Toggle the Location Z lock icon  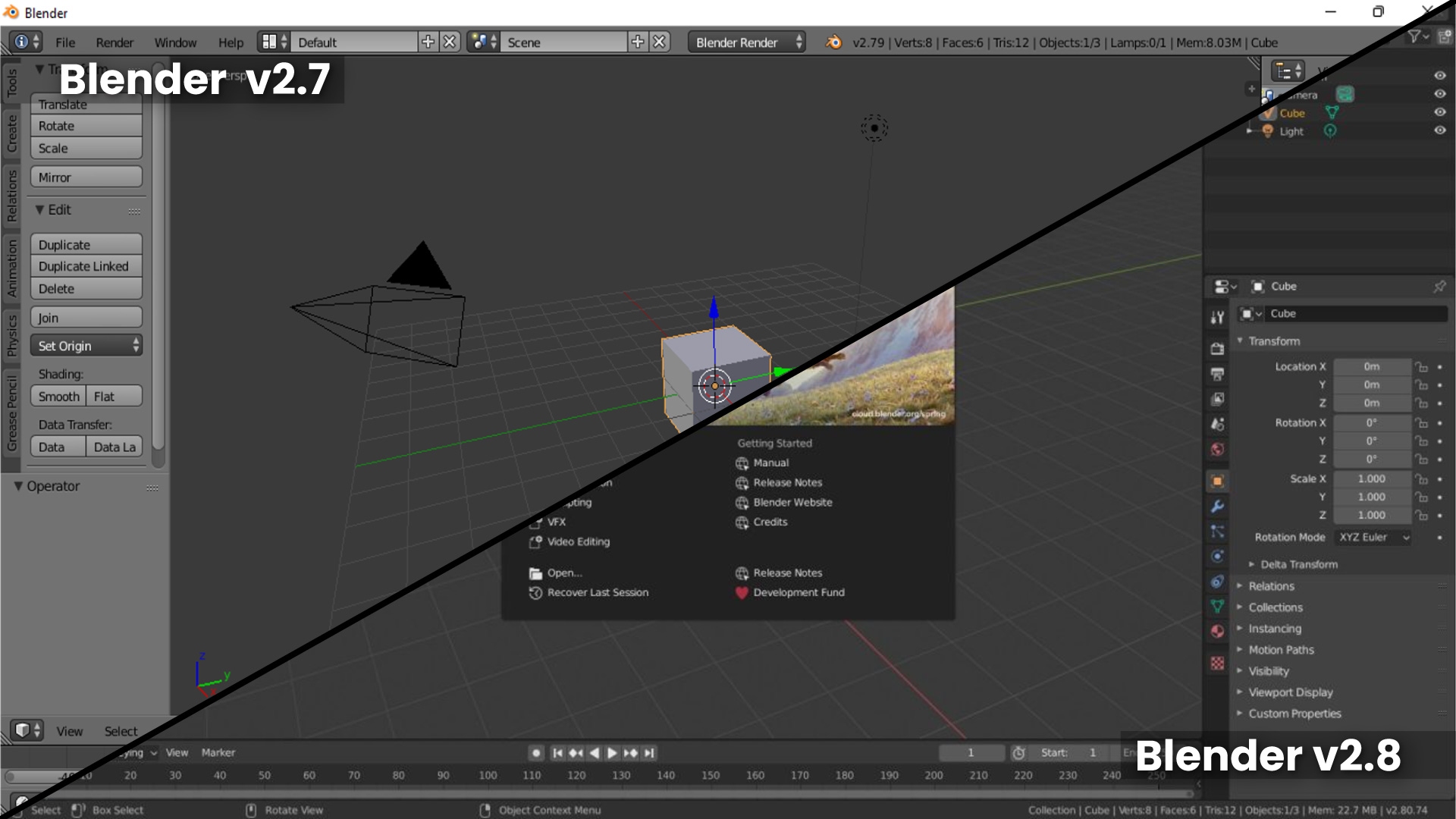coord(1422,403)
